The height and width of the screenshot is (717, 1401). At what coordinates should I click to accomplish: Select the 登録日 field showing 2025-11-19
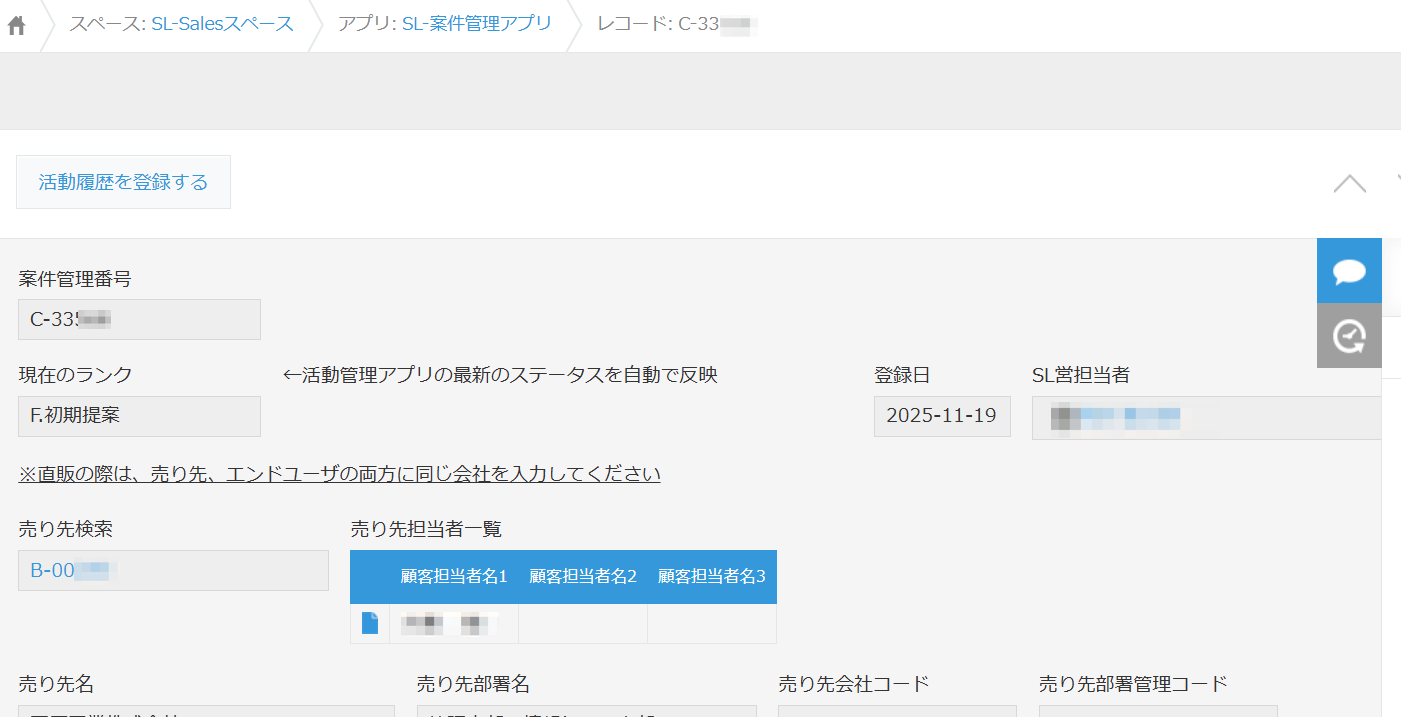(941, 416)
